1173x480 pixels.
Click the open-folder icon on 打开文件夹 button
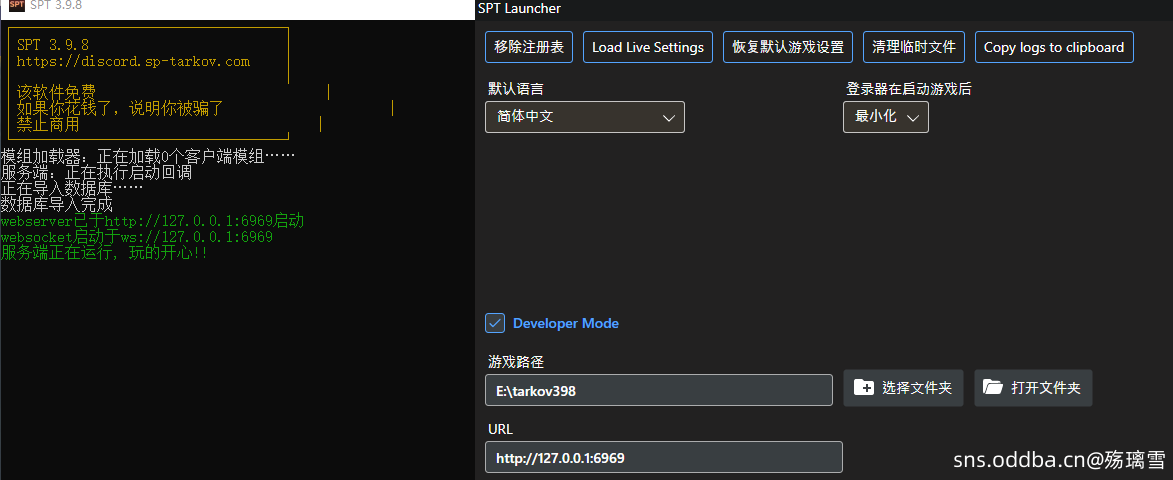(x=993, y=387)
